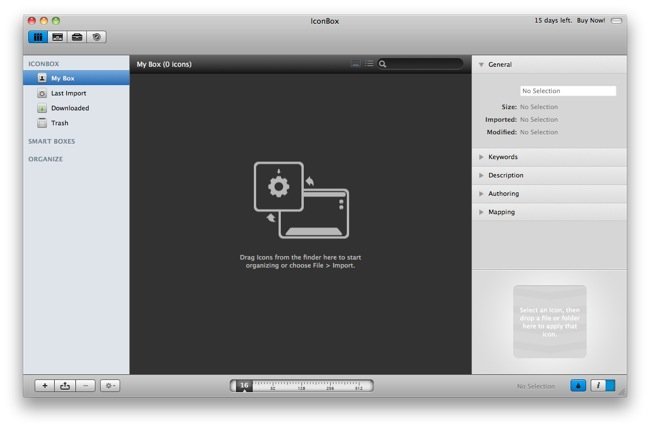This screenshot has width=650, height=429.
Task: Click the No Selection name field
Action: [x=568, y=91]
